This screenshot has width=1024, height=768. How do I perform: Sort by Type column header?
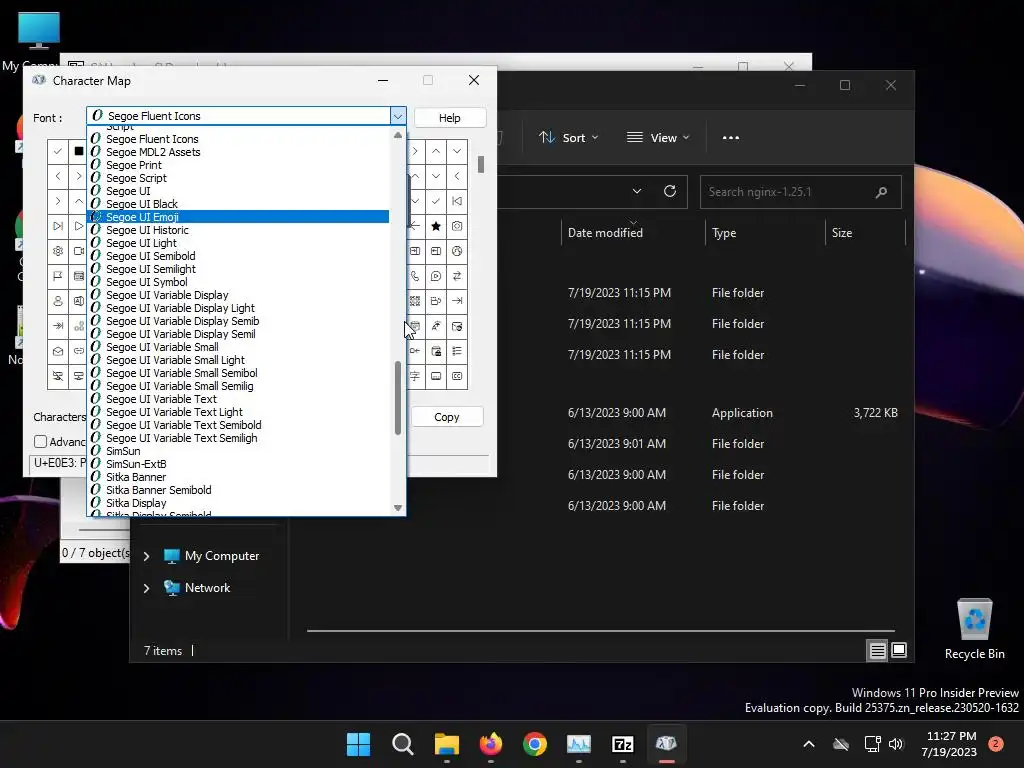pos(724,232)
